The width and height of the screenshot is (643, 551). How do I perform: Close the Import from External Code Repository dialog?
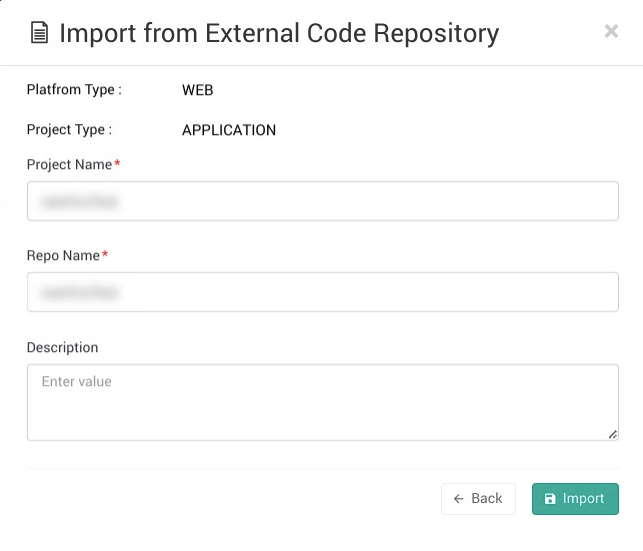[x=611, y=32]
